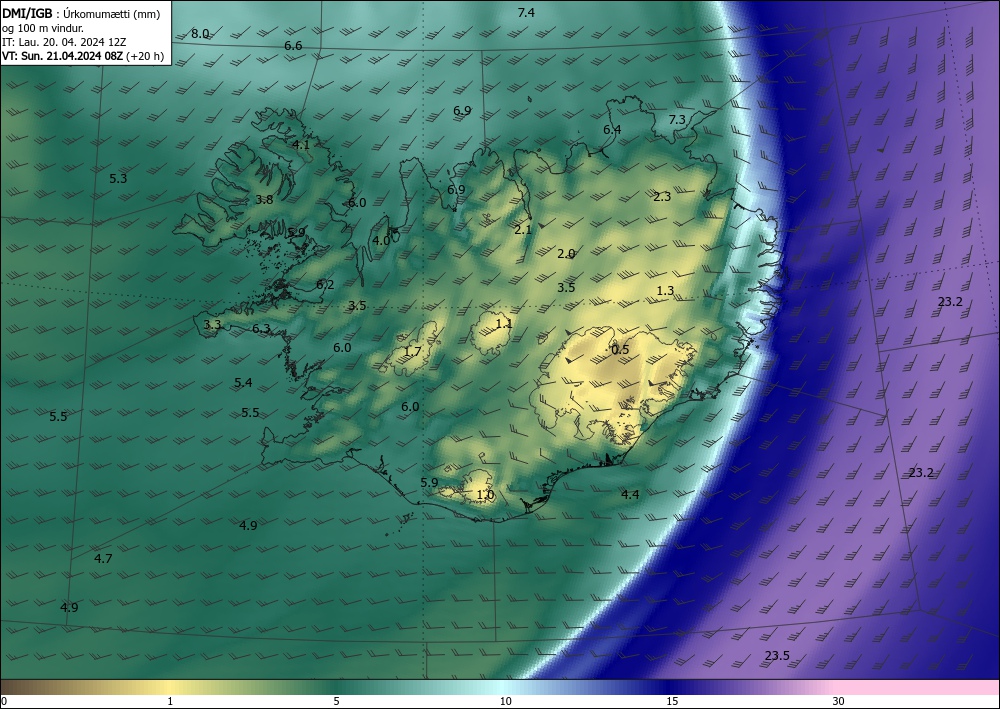This screenshot has width=1000, height=709.
Task: Click the color scale tick label 10
Action: [505, 702]
